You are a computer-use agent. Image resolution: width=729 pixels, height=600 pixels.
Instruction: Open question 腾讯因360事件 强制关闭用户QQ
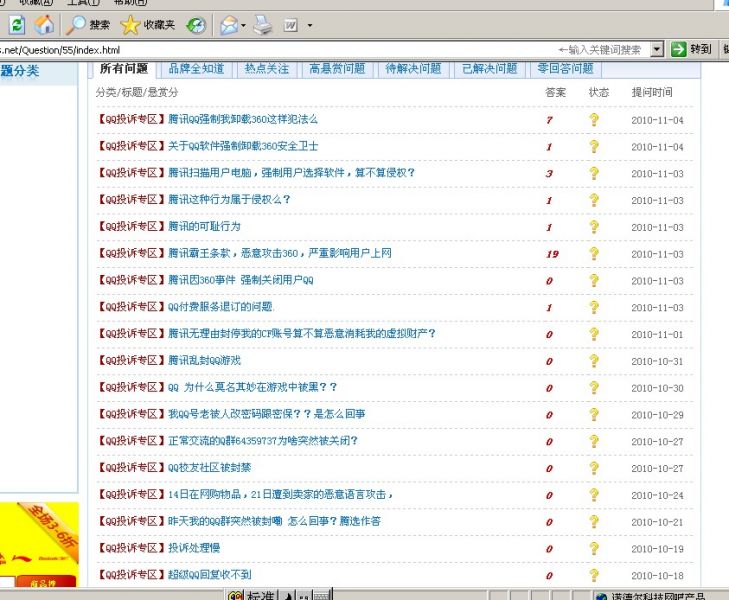tap(240, 280)
